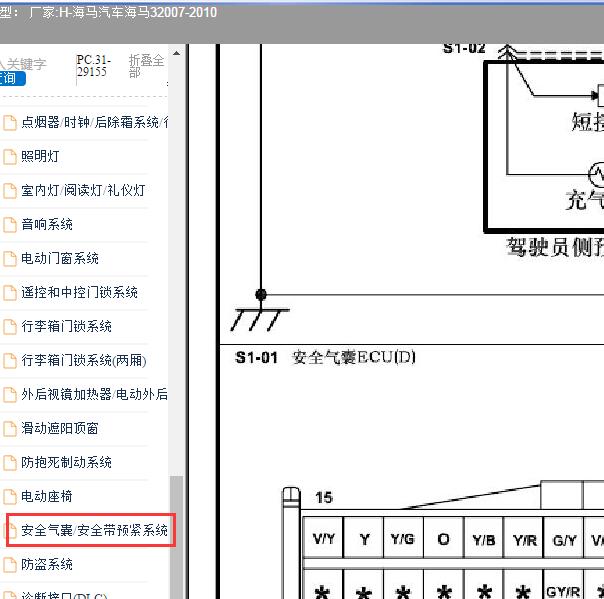The image size is (604, 599).
Task: Click the blue 查询 search button
Action: click(x=12, y=78)
